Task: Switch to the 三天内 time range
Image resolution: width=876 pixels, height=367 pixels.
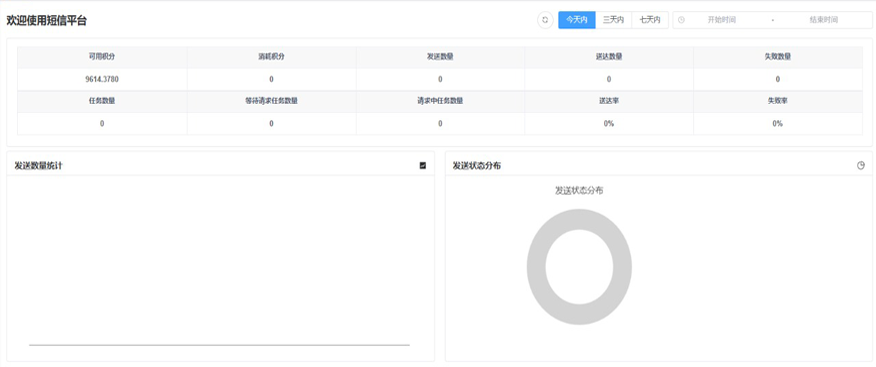Action: pos(613,20)
